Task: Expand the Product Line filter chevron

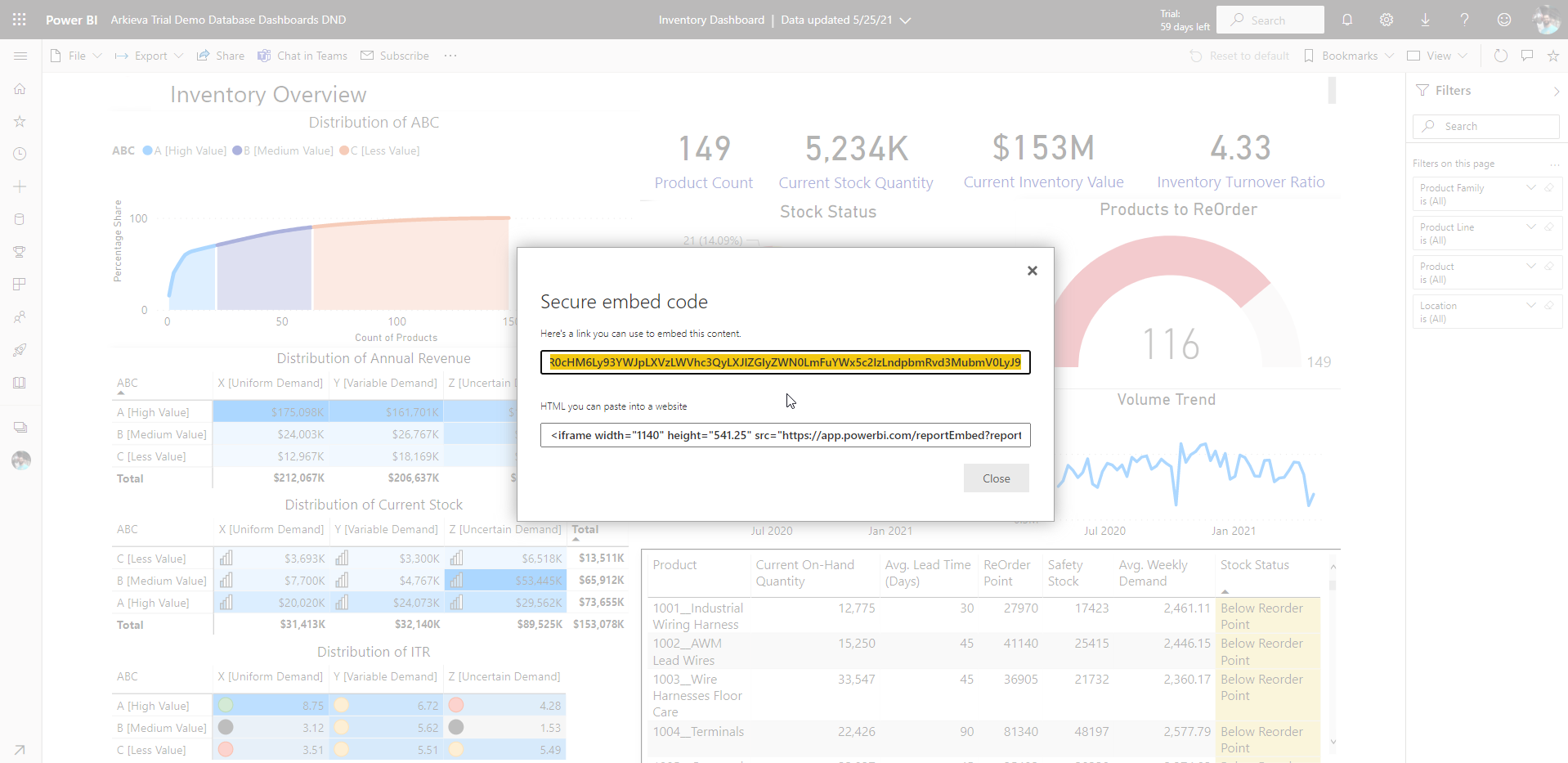Action: pyautogui.click(x=1531, y=227)
